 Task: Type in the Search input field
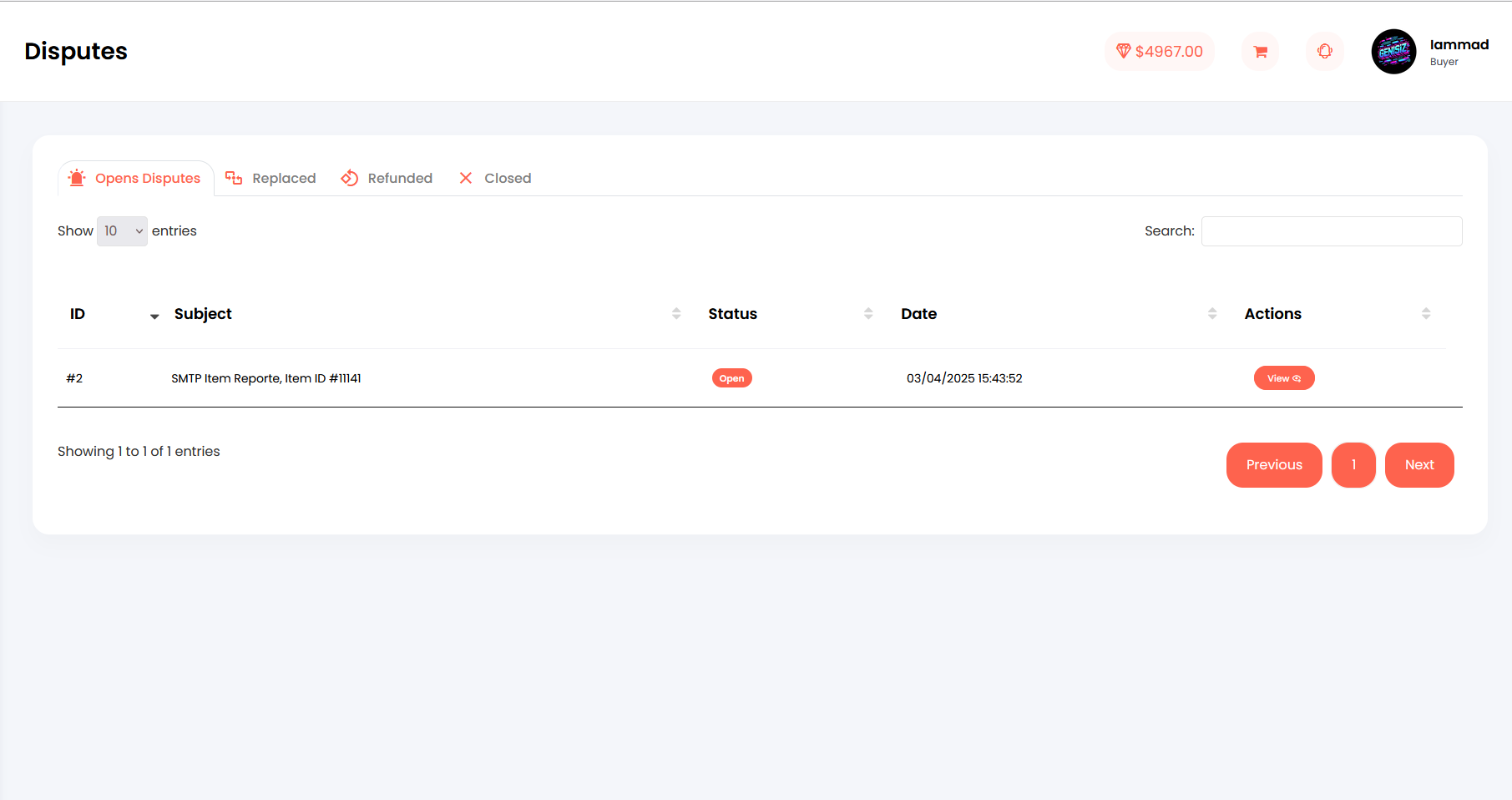[x=1331, y=231]
